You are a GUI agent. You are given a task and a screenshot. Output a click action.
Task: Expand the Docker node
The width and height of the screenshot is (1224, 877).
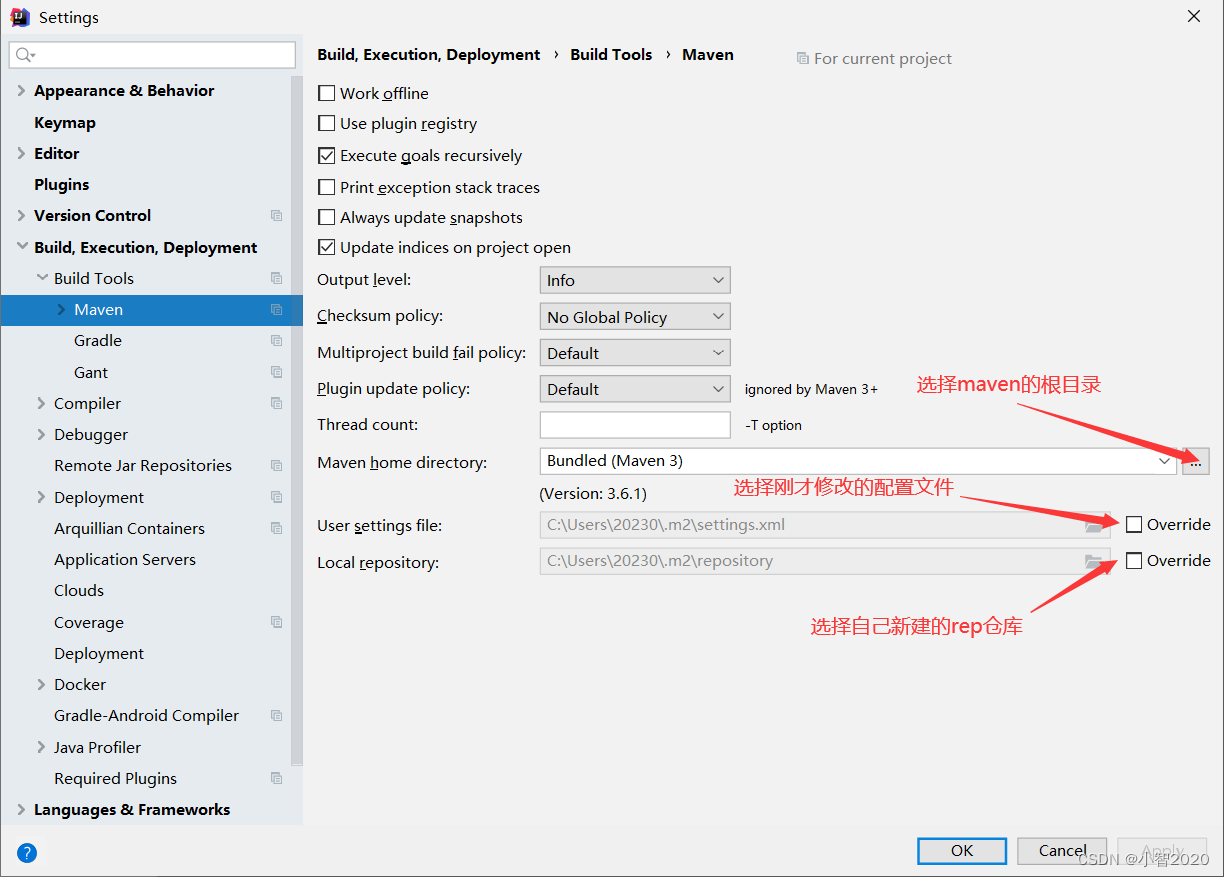[x=41, y=684]
